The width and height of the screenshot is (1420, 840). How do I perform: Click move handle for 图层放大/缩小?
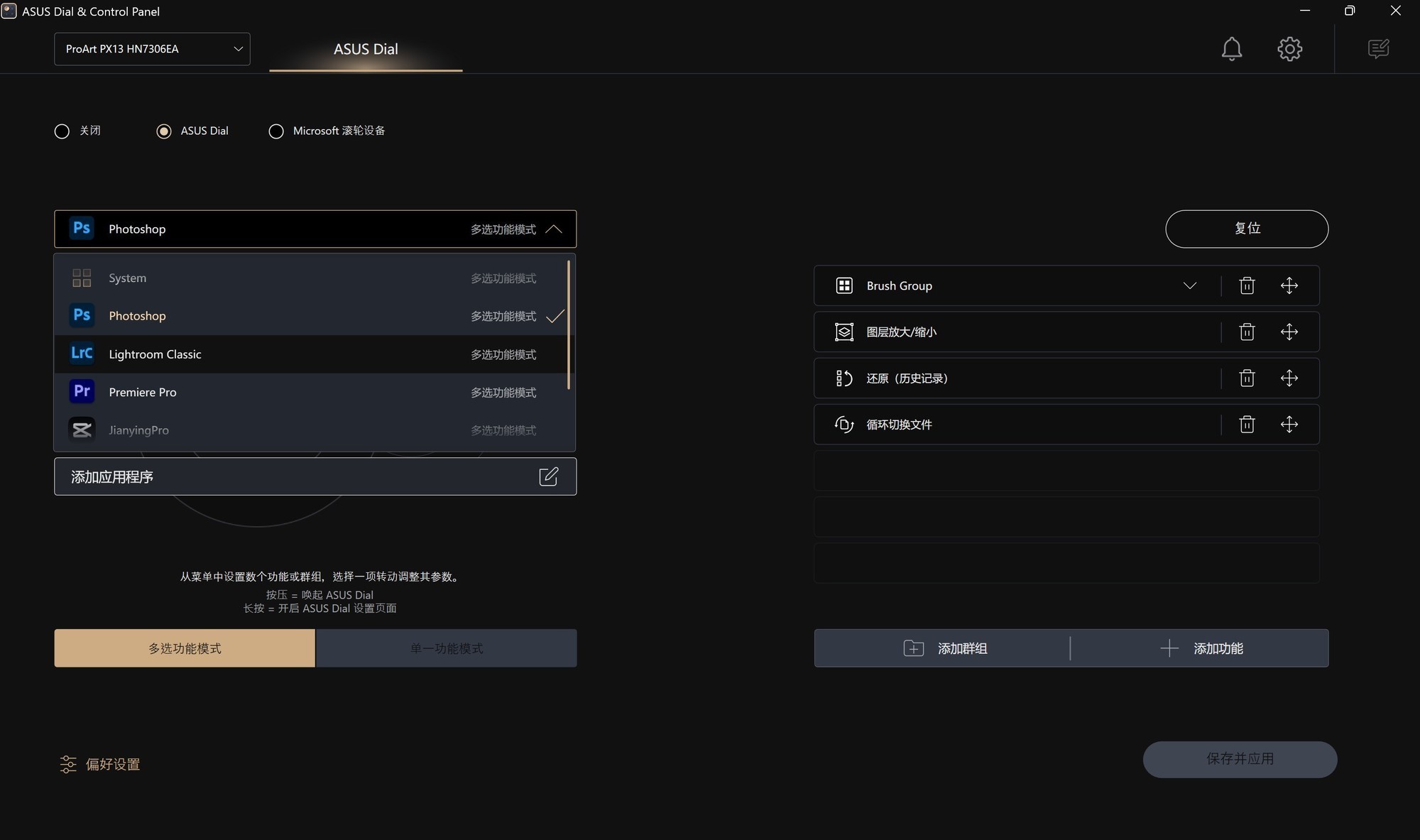(x=1289, y=332)
